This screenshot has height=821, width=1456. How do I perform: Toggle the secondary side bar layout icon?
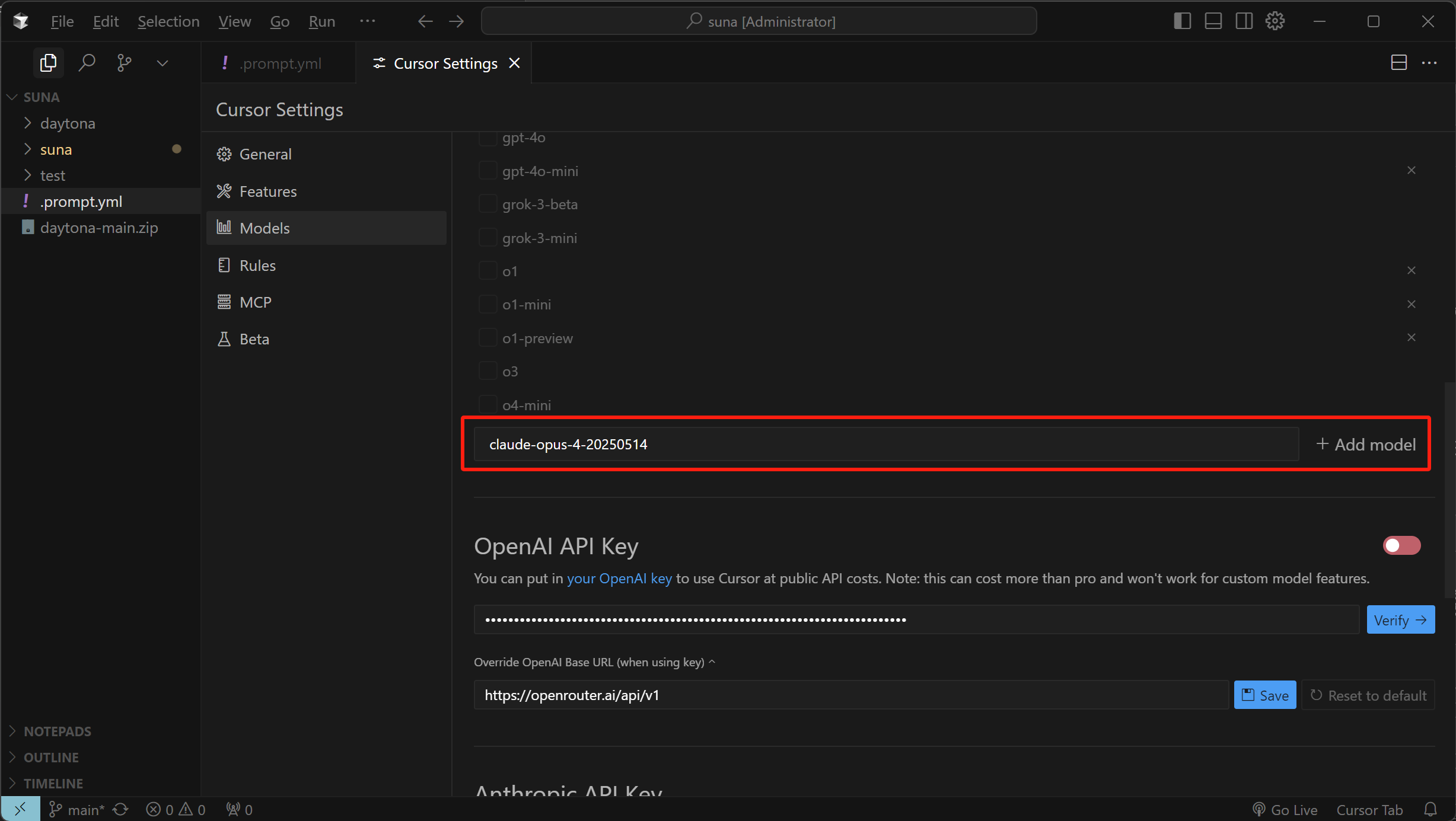pos(1244,21)
